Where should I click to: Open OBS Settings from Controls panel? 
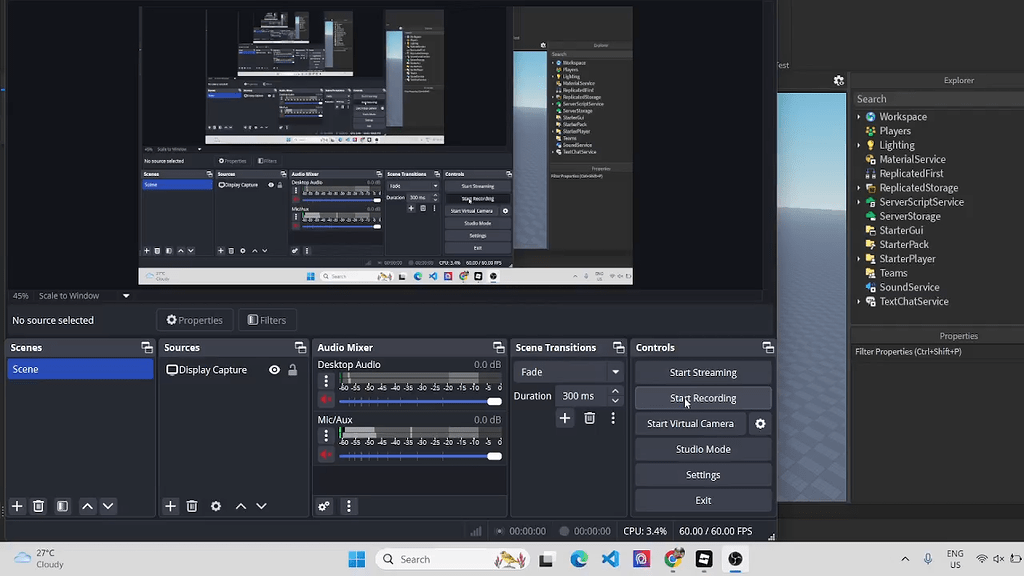703,474
